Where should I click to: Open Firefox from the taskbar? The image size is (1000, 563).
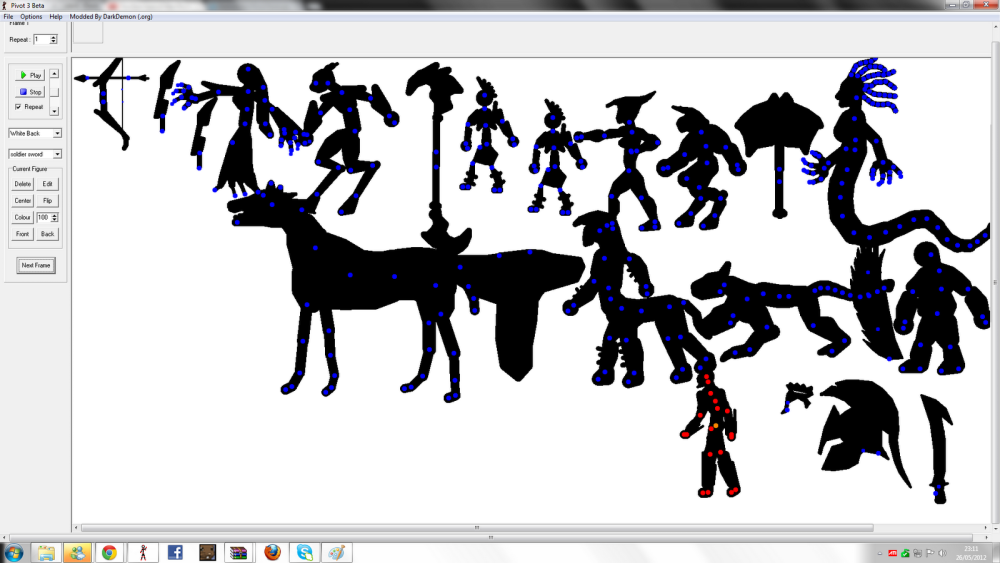pos(272,553)
